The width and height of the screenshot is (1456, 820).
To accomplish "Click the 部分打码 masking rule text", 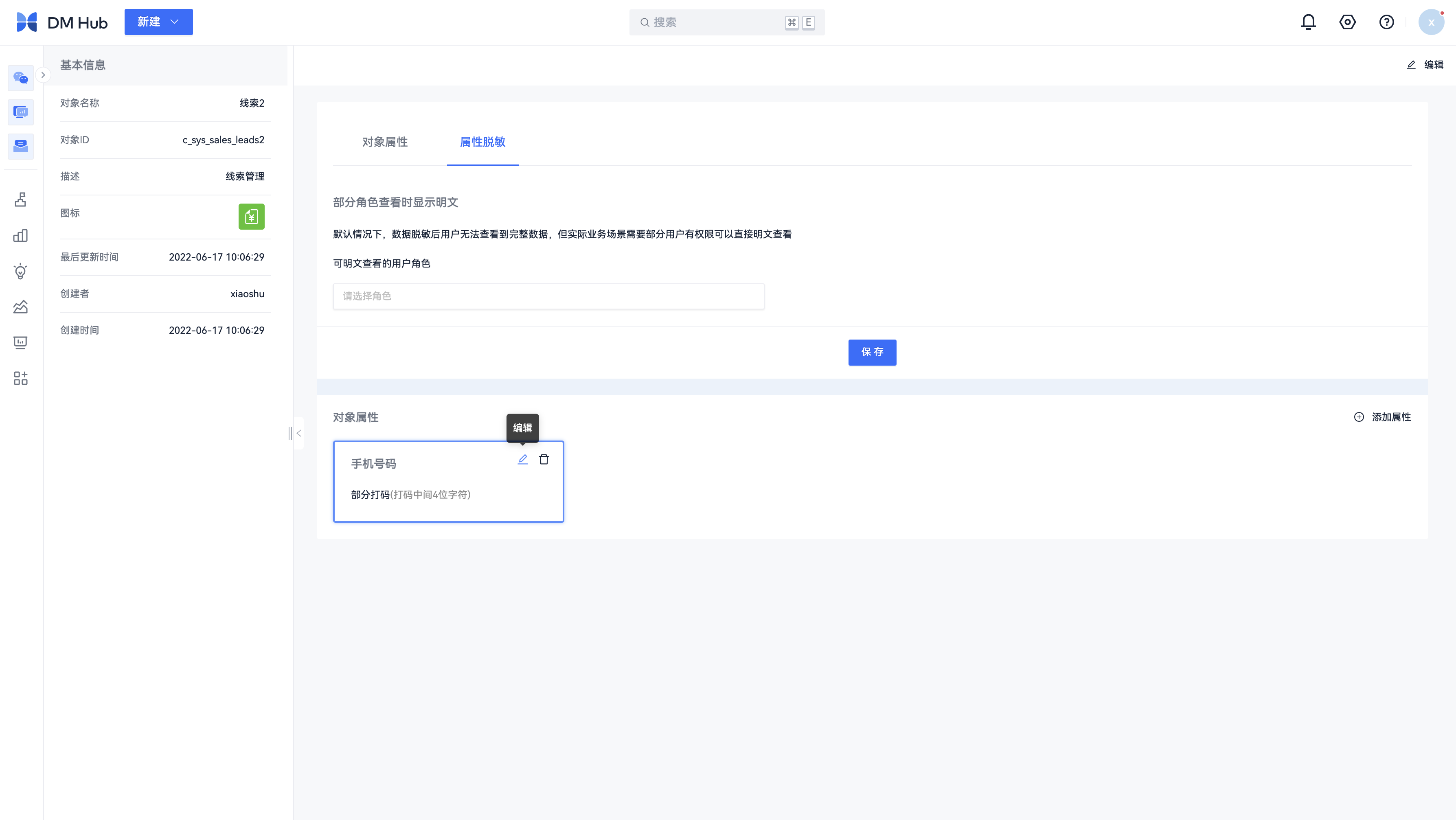I will click(x=370, y=495).
